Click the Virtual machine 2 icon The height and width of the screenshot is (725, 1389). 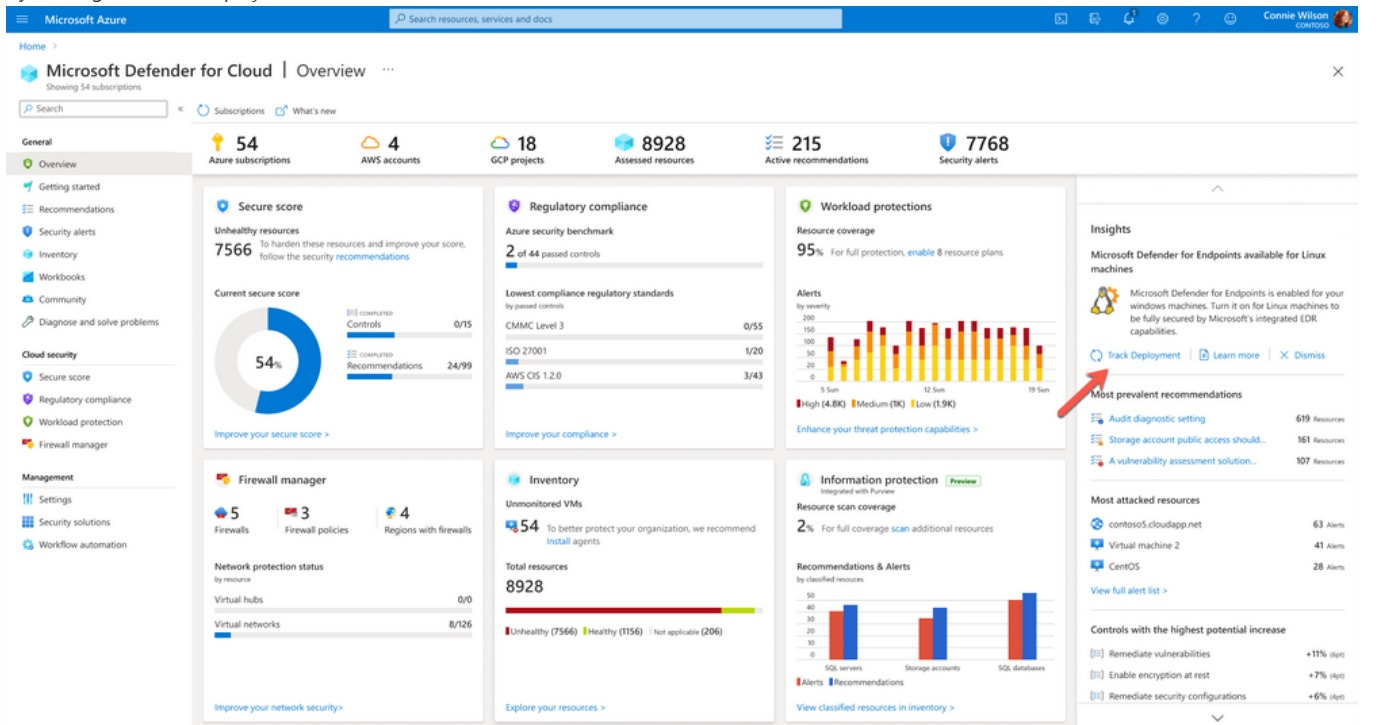[1097, 545]
